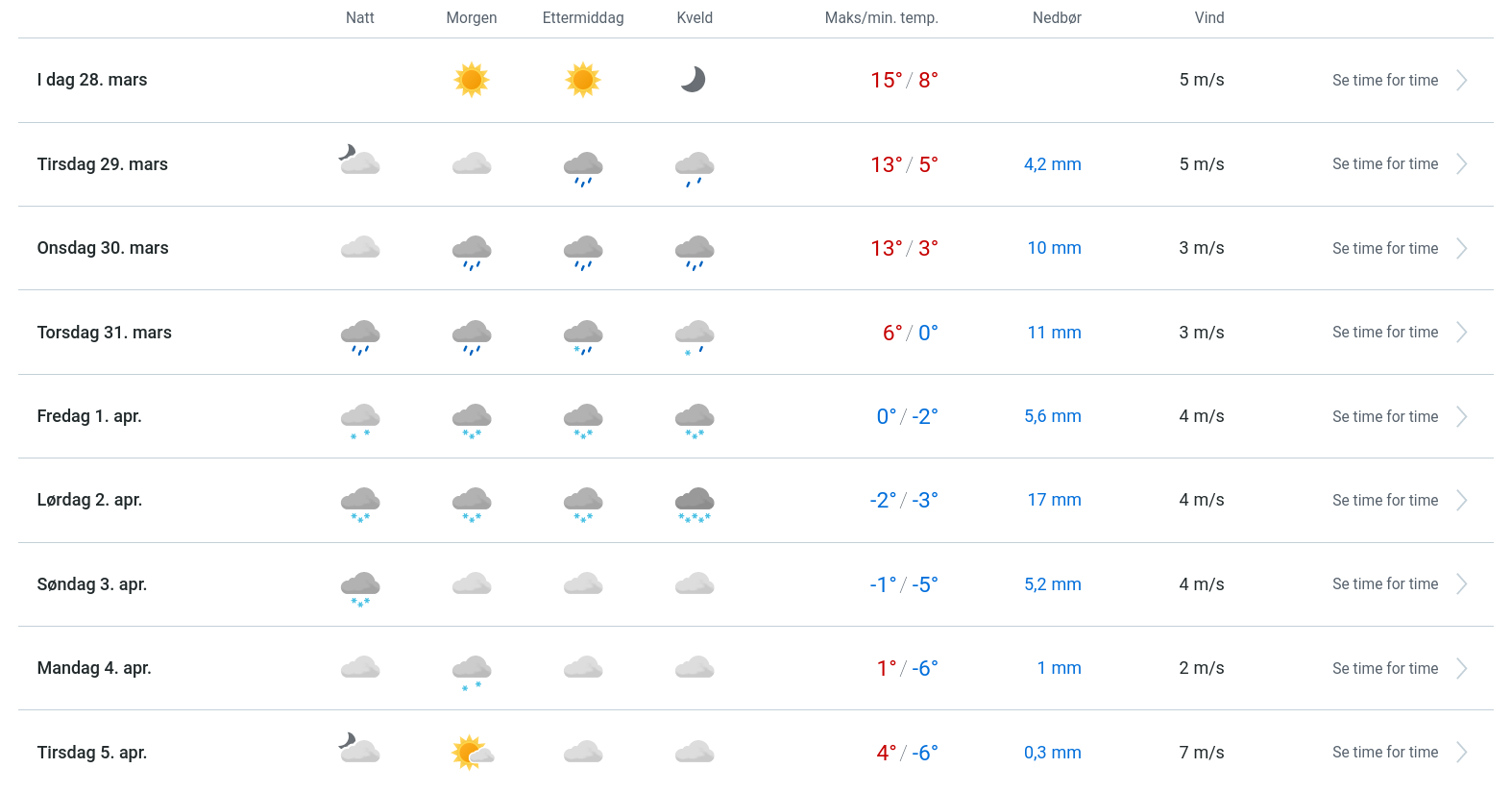Click Lørdag 2. apr. evening heavy snow icon
Image resolution: width=1512 pixels, height=793 pixels.
tap(695, 504)
